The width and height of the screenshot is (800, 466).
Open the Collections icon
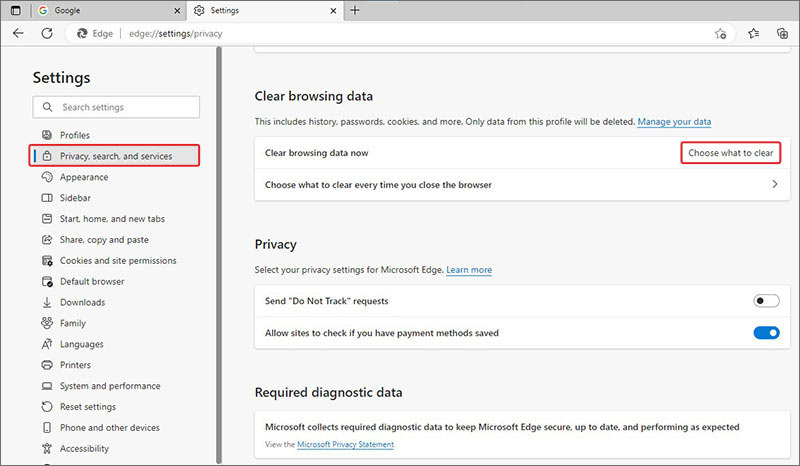pos(782,34)
